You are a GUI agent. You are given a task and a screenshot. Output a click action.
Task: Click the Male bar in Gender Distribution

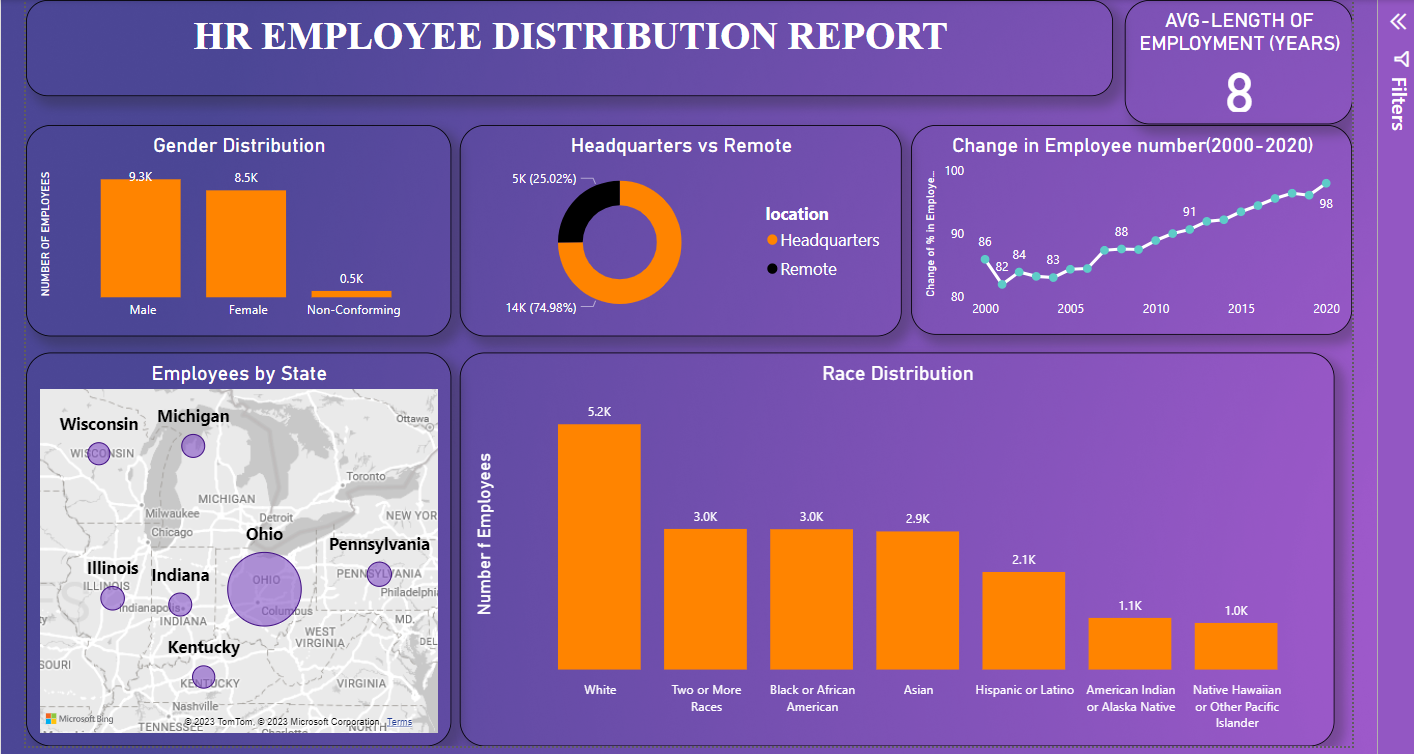pos(141,238)
